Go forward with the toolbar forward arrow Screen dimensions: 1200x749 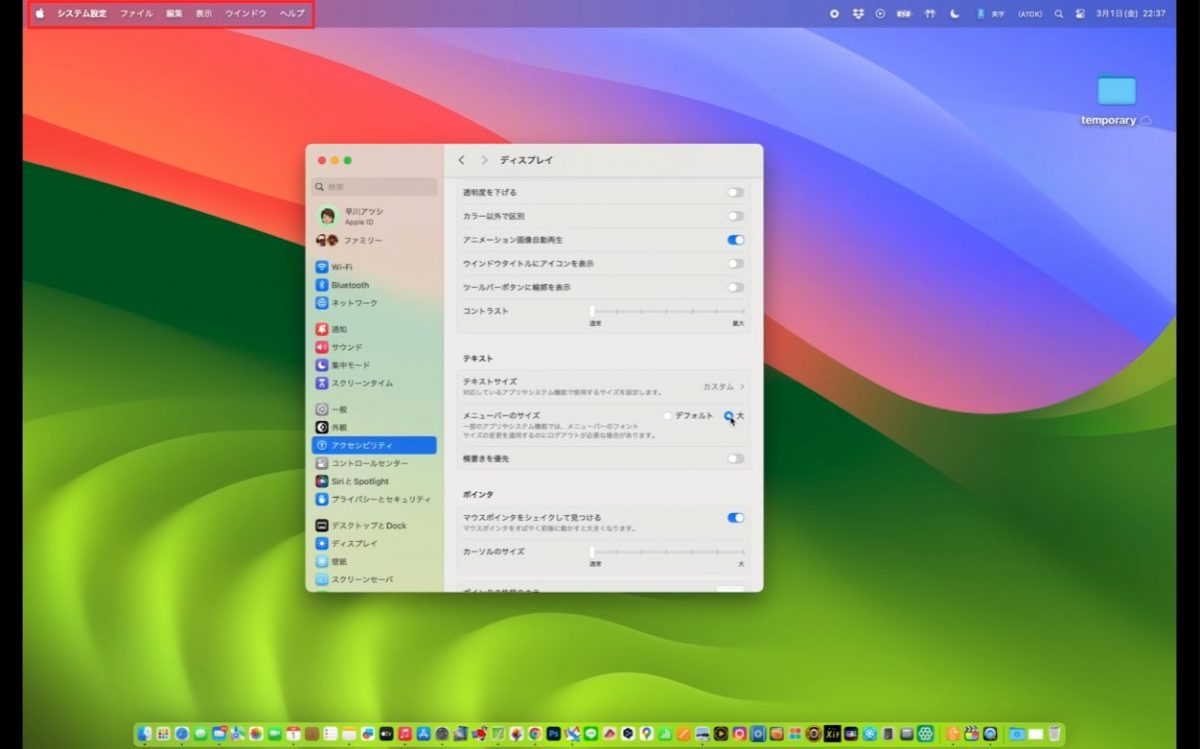click(x=484, y=160)
